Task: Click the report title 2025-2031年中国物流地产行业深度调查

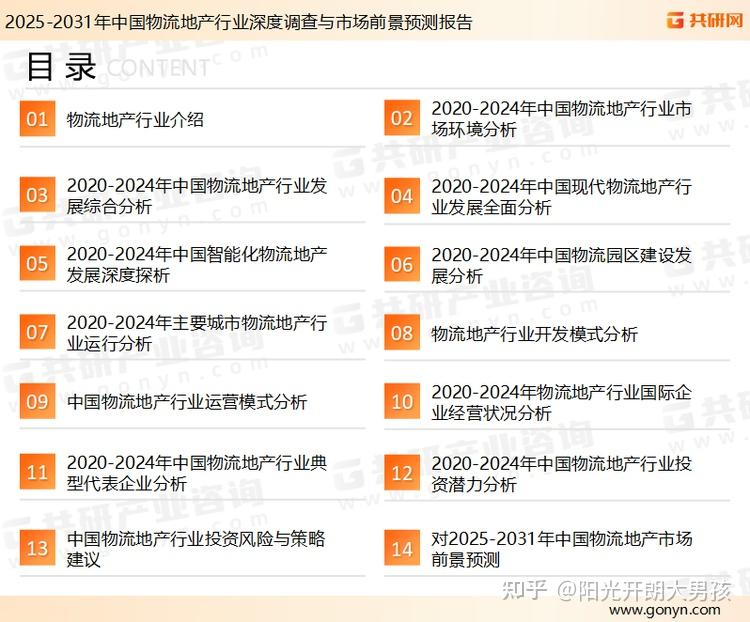Action: point(238,22)
